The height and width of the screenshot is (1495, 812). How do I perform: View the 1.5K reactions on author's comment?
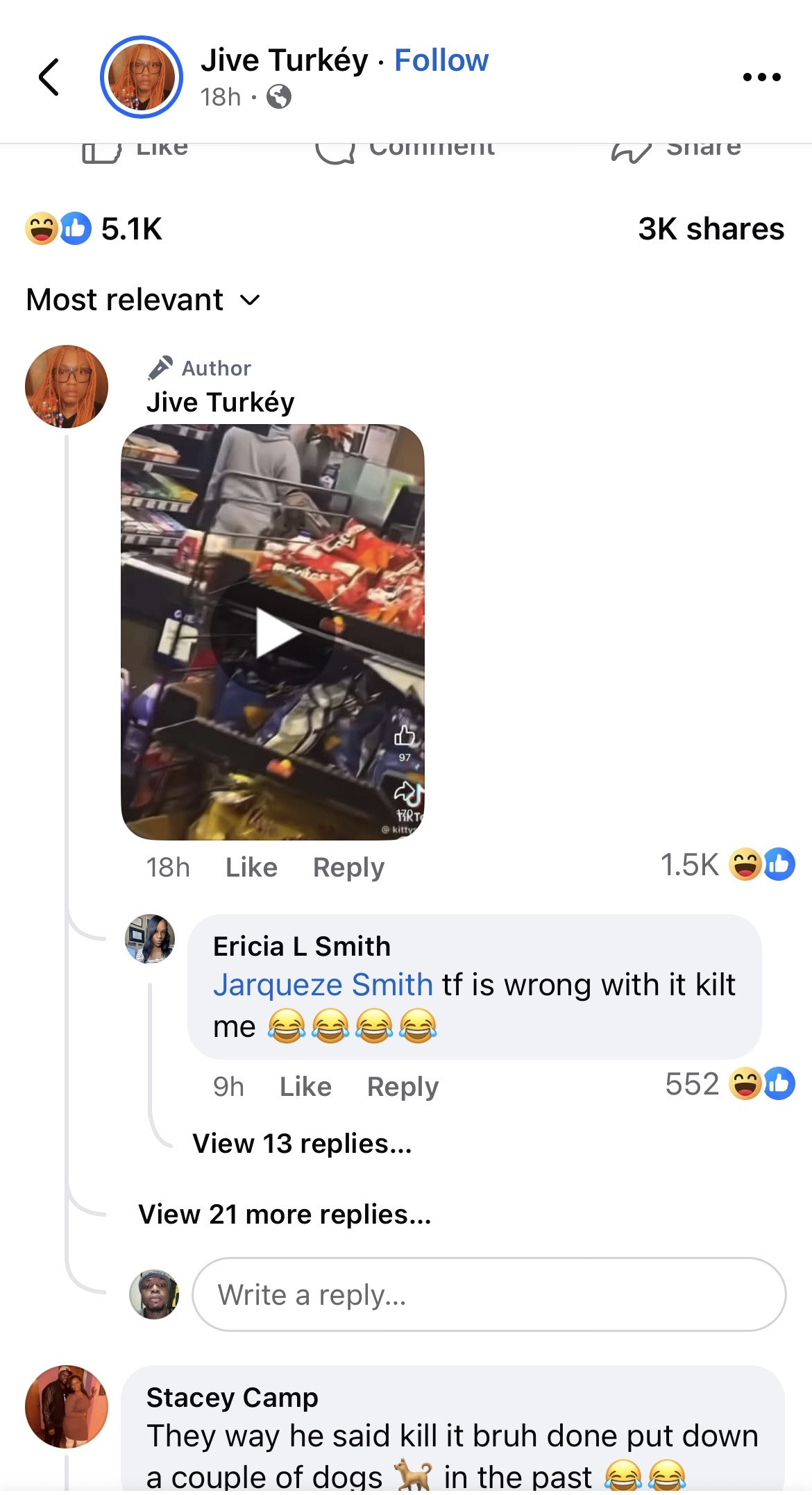tap(727, 865)
